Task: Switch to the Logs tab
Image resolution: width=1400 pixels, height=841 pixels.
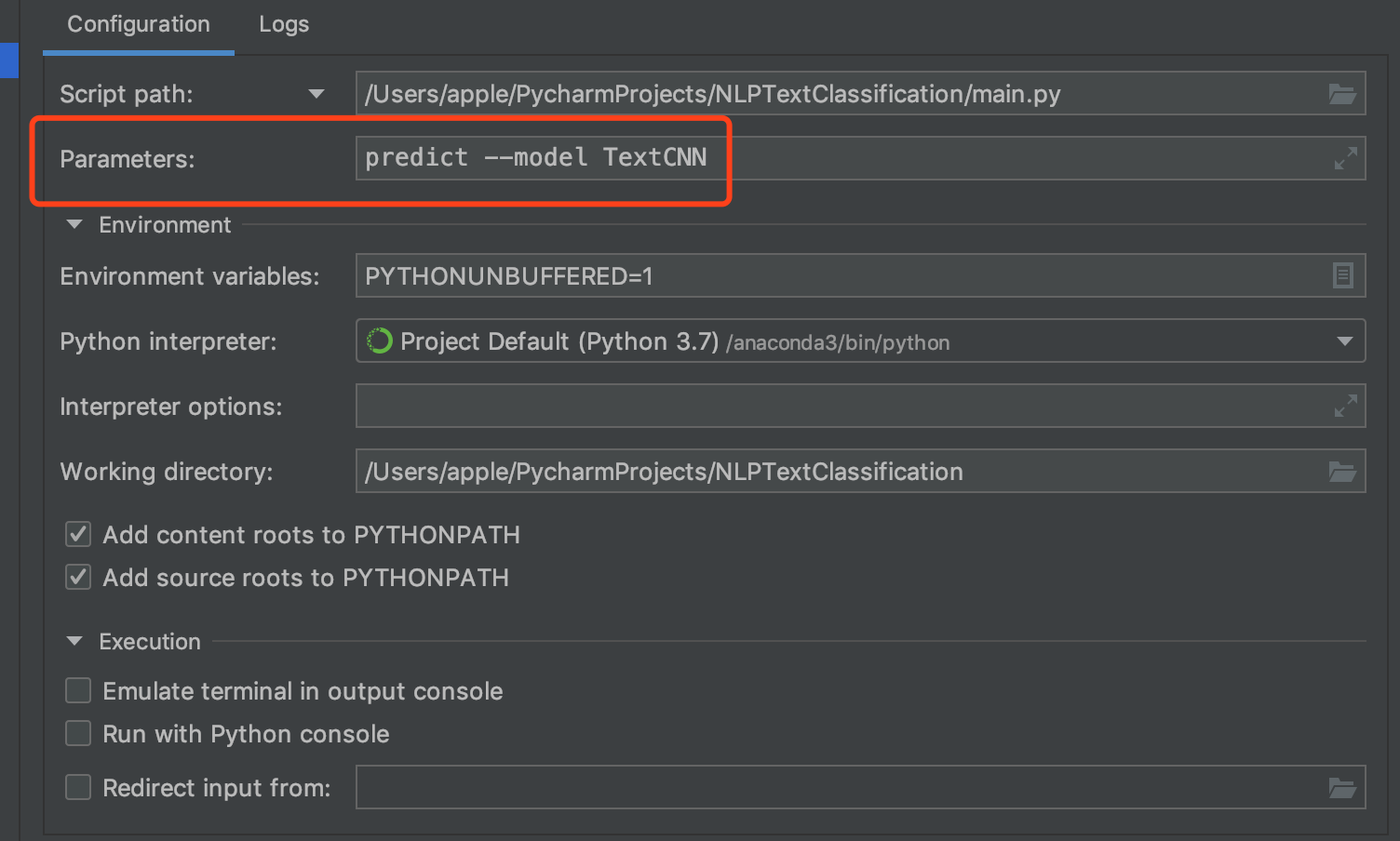Action: pos(284,24)
